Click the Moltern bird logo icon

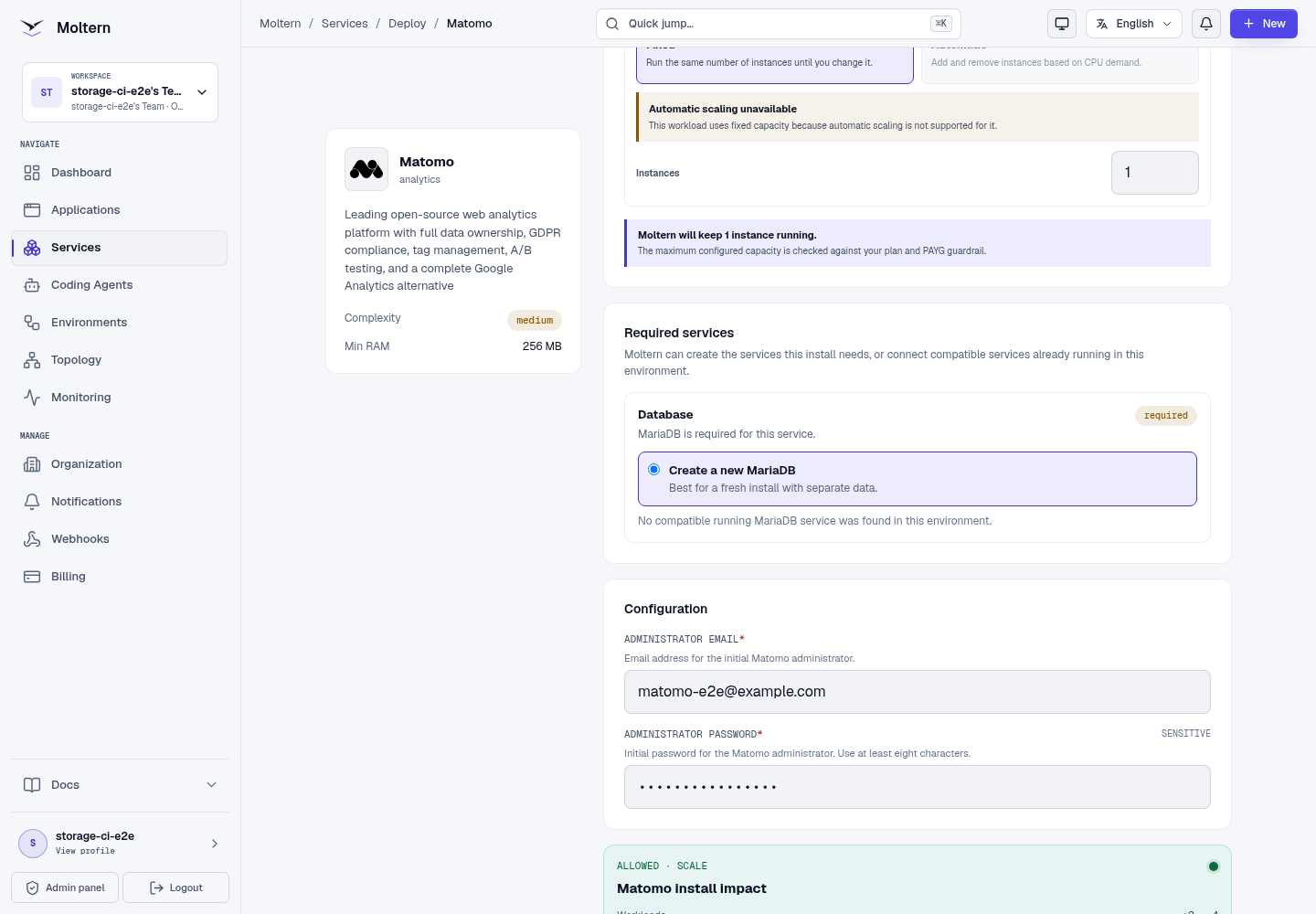[x=32, y=27]
